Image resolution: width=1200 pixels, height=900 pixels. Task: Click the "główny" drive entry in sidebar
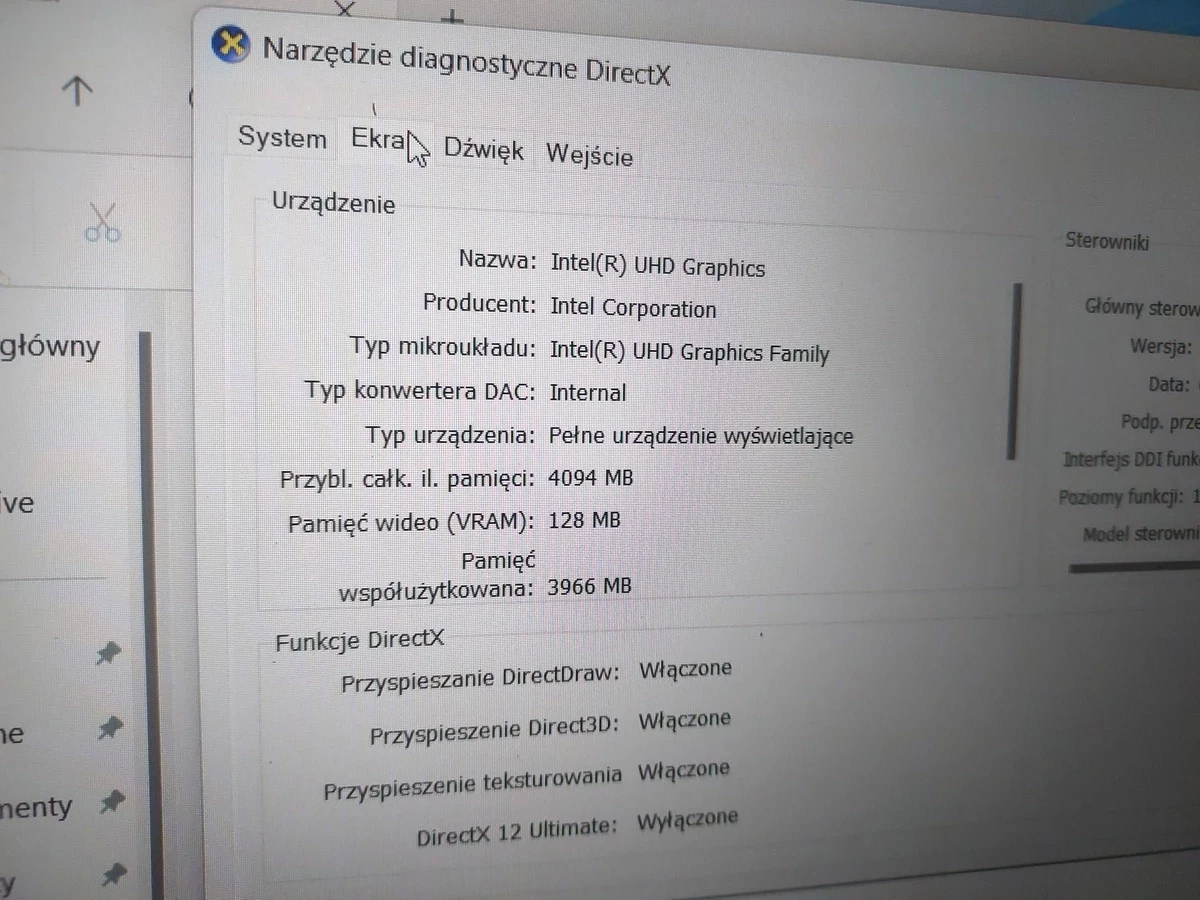(x=49, y=346)
